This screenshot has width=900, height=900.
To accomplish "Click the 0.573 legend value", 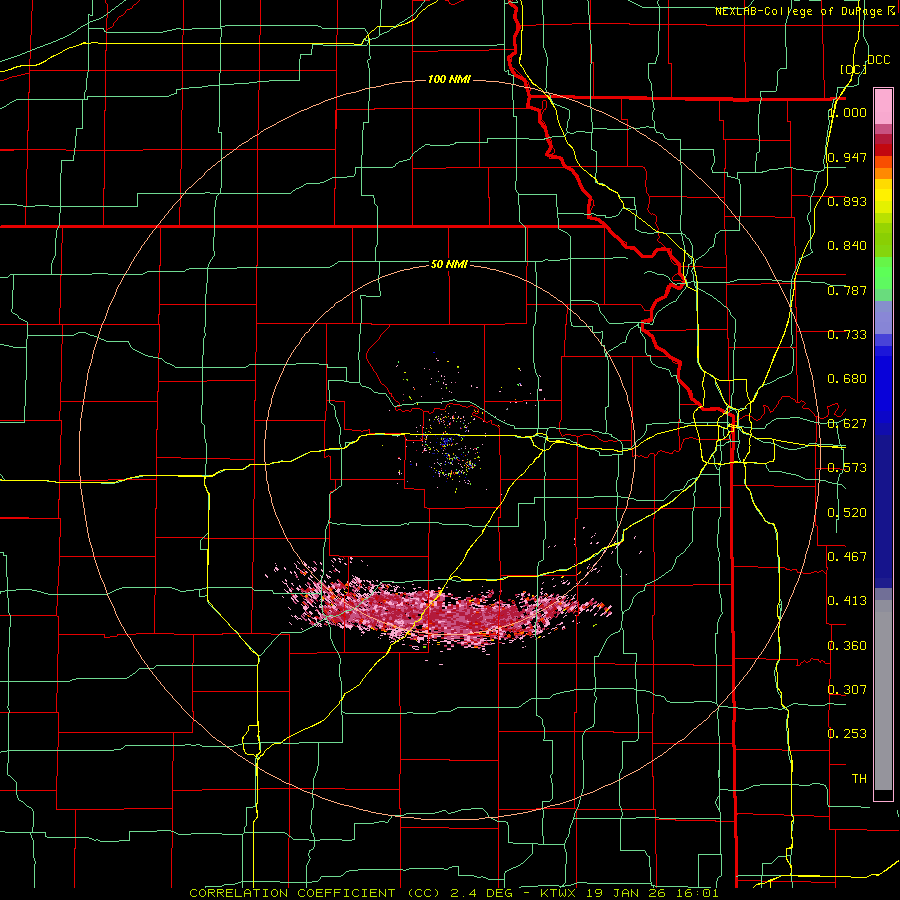I will coord(847,468).
